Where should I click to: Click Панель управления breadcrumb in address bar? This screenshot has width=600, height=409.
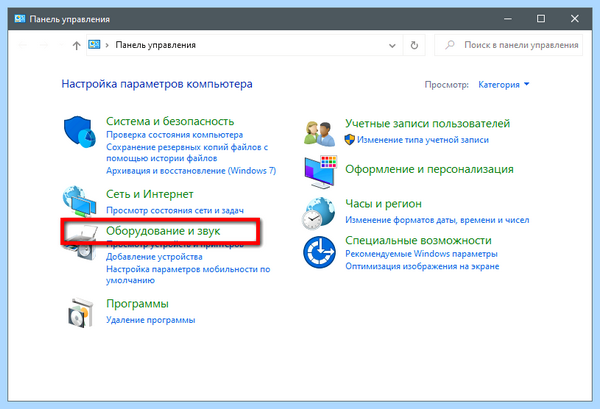coord(155,45)
